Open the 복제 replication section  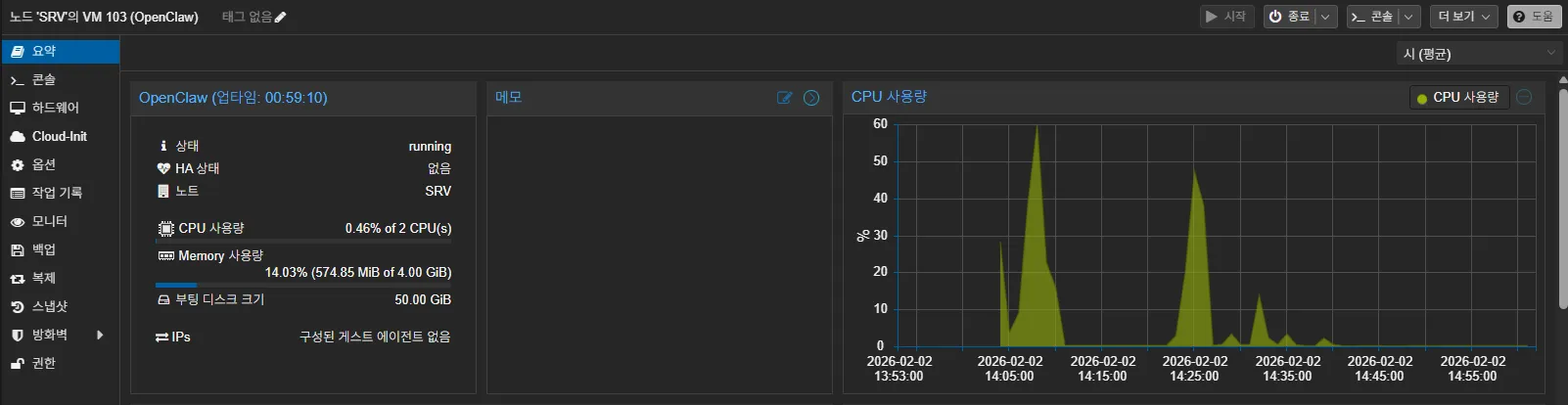point(60,278)
